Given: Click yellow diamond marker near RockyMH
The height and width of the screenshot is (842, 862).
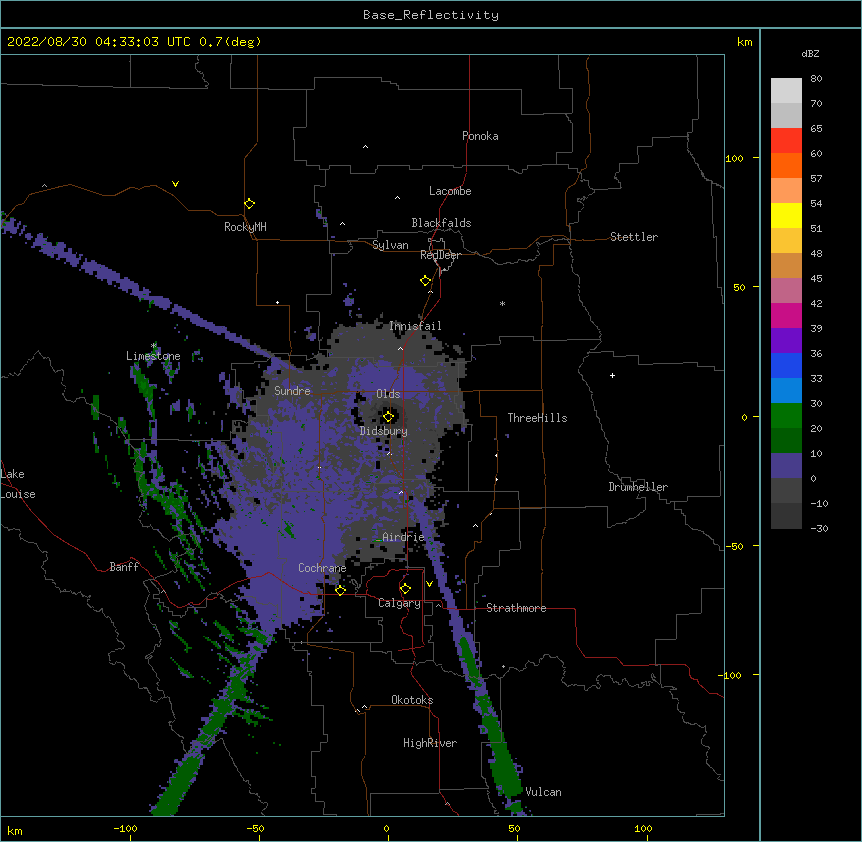Looking at the screenshot, I should 249,204.
